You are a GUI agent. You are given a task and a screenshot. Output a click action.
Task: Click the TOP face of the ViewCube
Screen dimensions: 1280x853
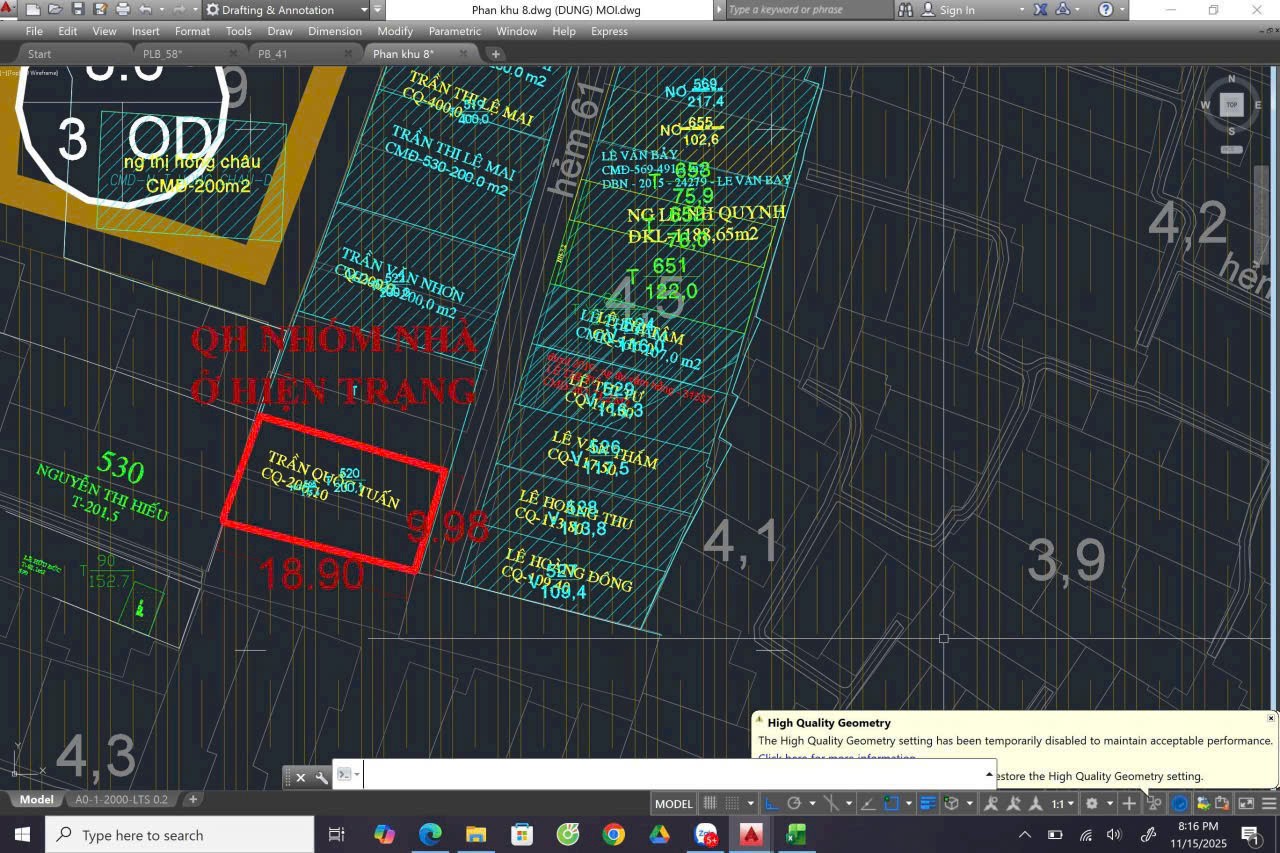(1232, 104)
